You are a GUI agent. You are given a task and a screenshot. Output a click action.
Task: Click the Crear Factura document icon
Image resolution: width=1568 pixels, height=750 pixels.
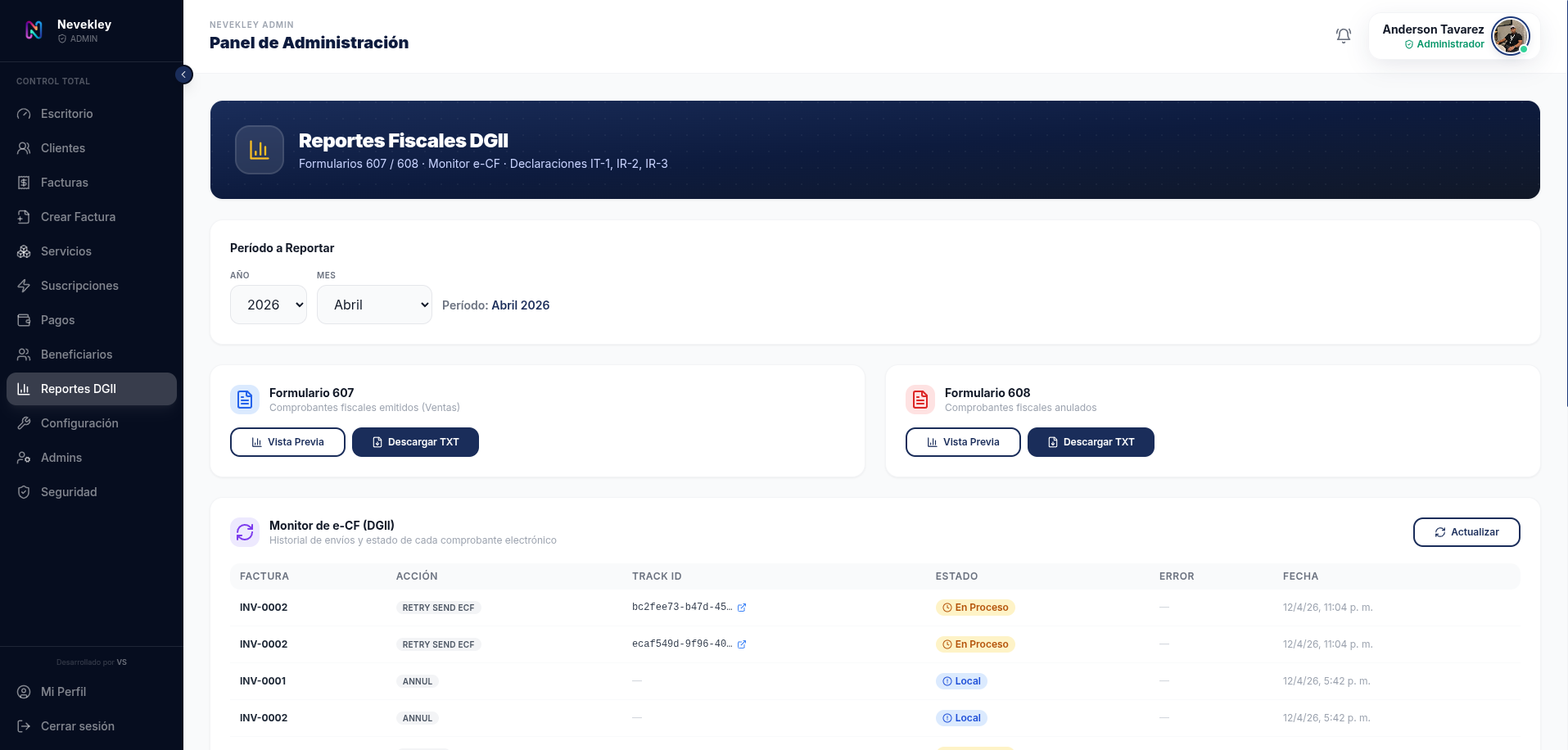pyautogui.click(x=24, y=217)
